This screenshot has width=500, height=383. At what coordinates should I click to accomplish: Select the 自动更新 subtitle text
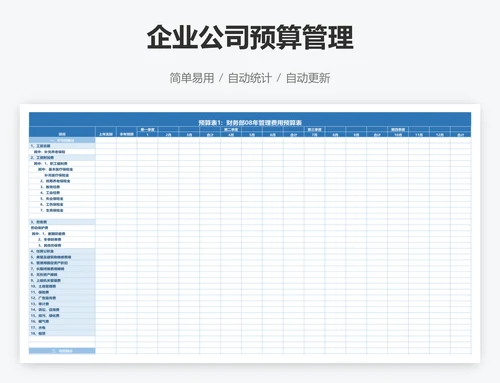click(308, 78)
